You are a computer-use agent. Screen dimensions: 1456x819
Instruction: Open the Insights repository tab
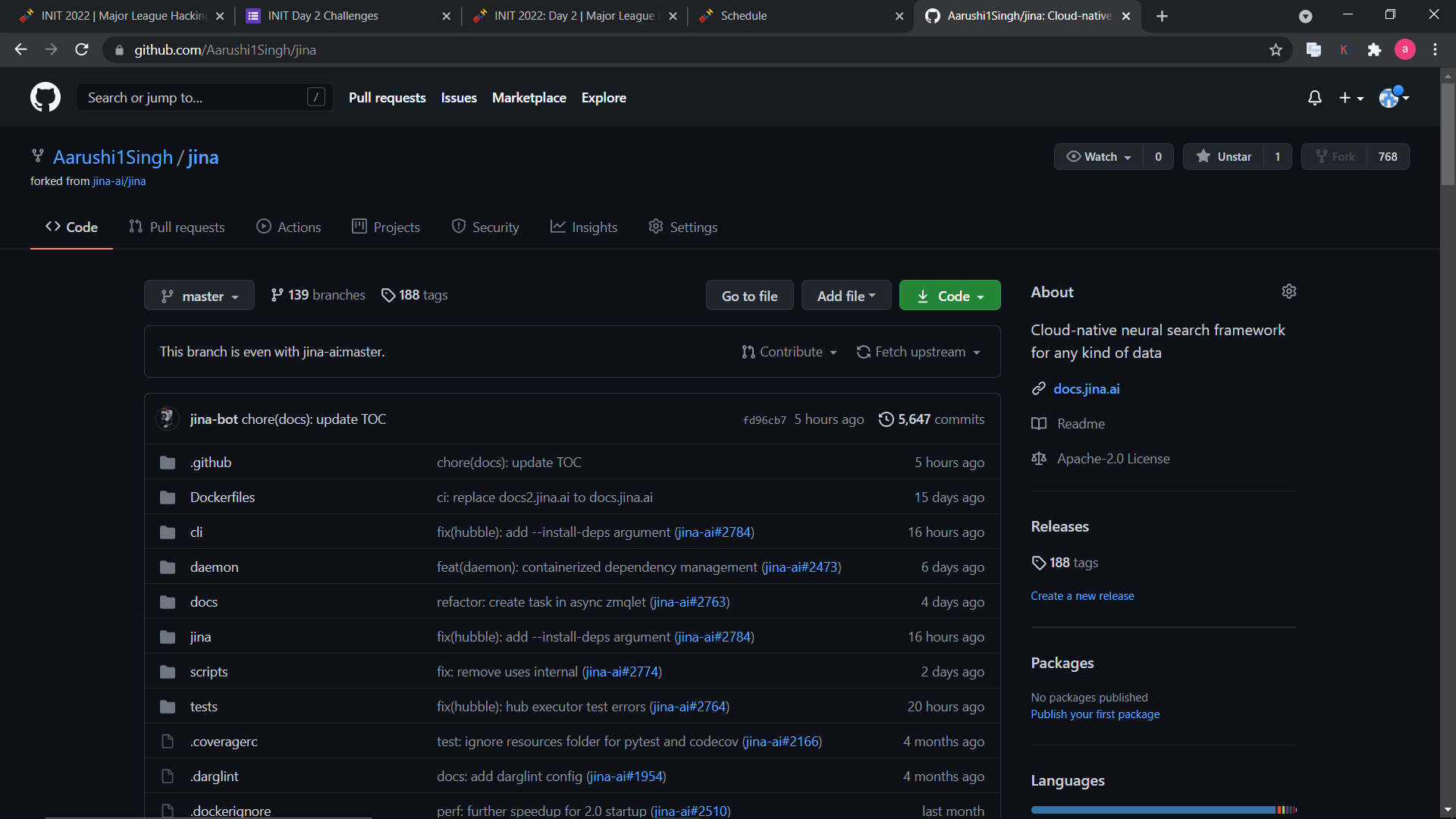pos(584,227)
